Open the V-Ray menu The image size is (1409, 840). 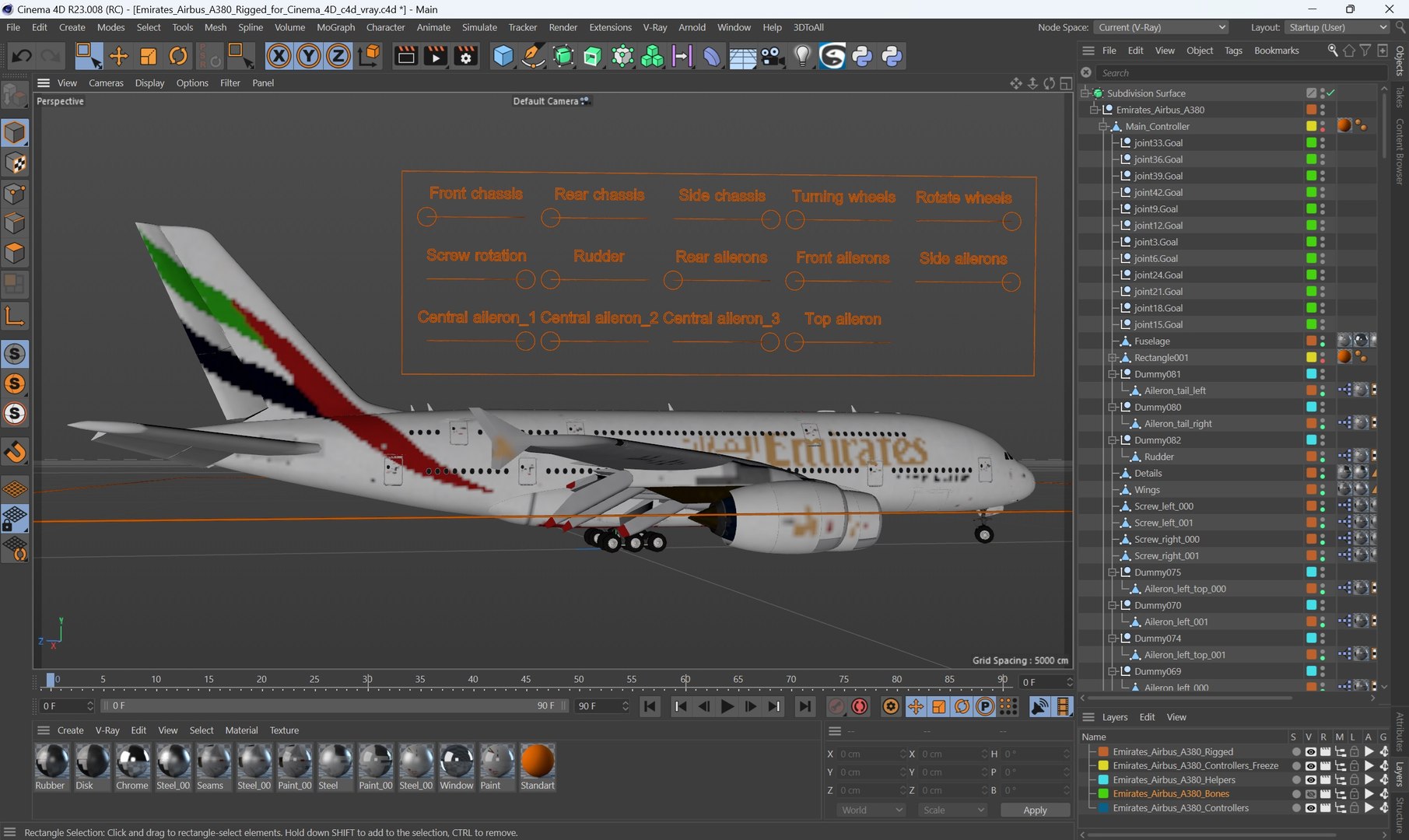655,27
